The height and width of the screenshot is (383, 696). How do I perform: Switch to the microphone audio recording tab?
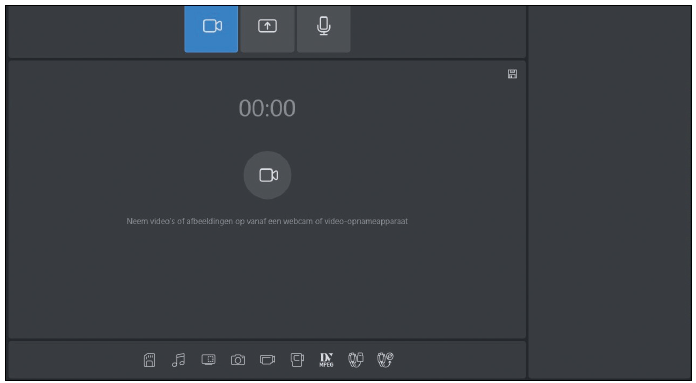324,29
